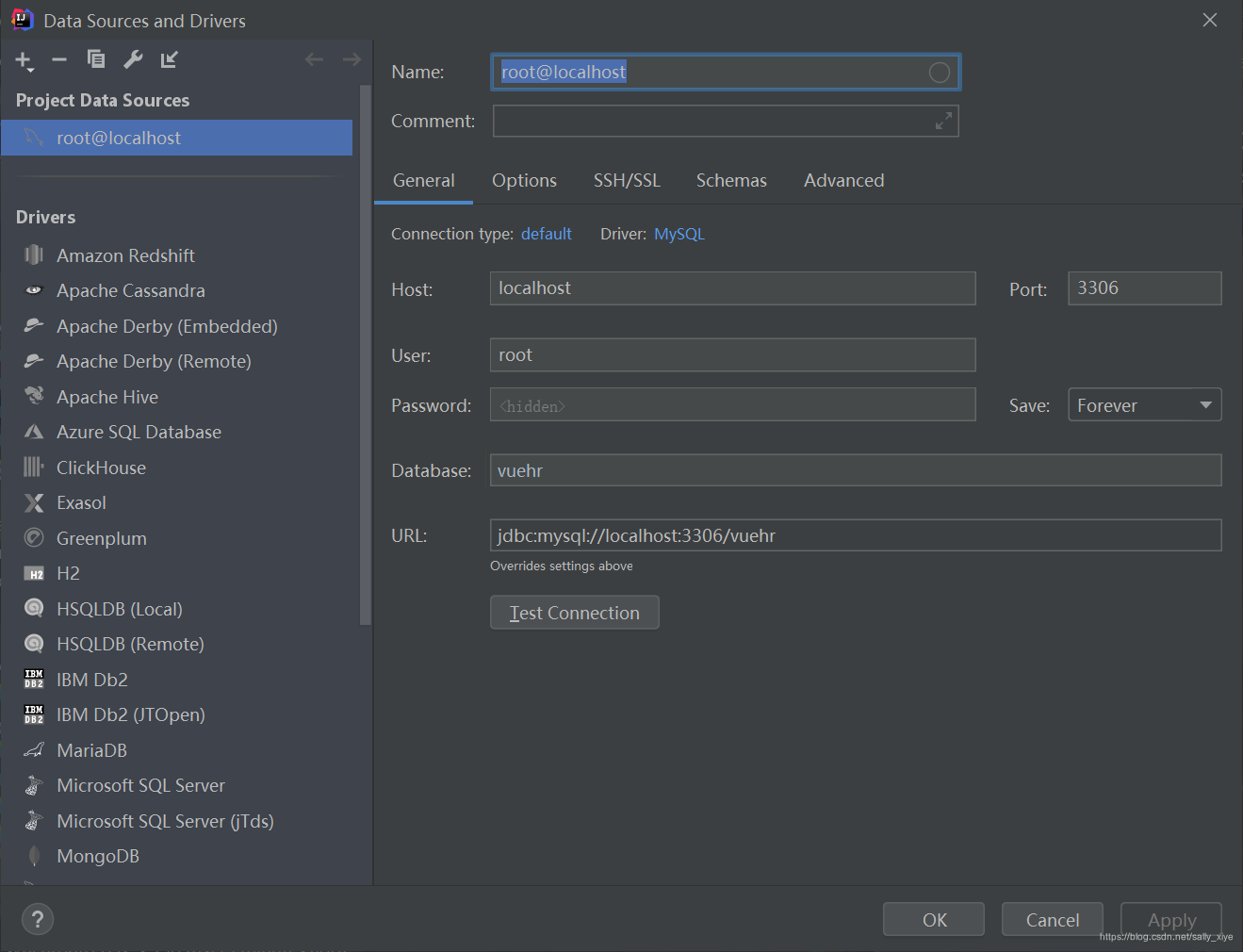Select the MongoDB driver
Screen dimensions: 1243x952
click(95, 855)
